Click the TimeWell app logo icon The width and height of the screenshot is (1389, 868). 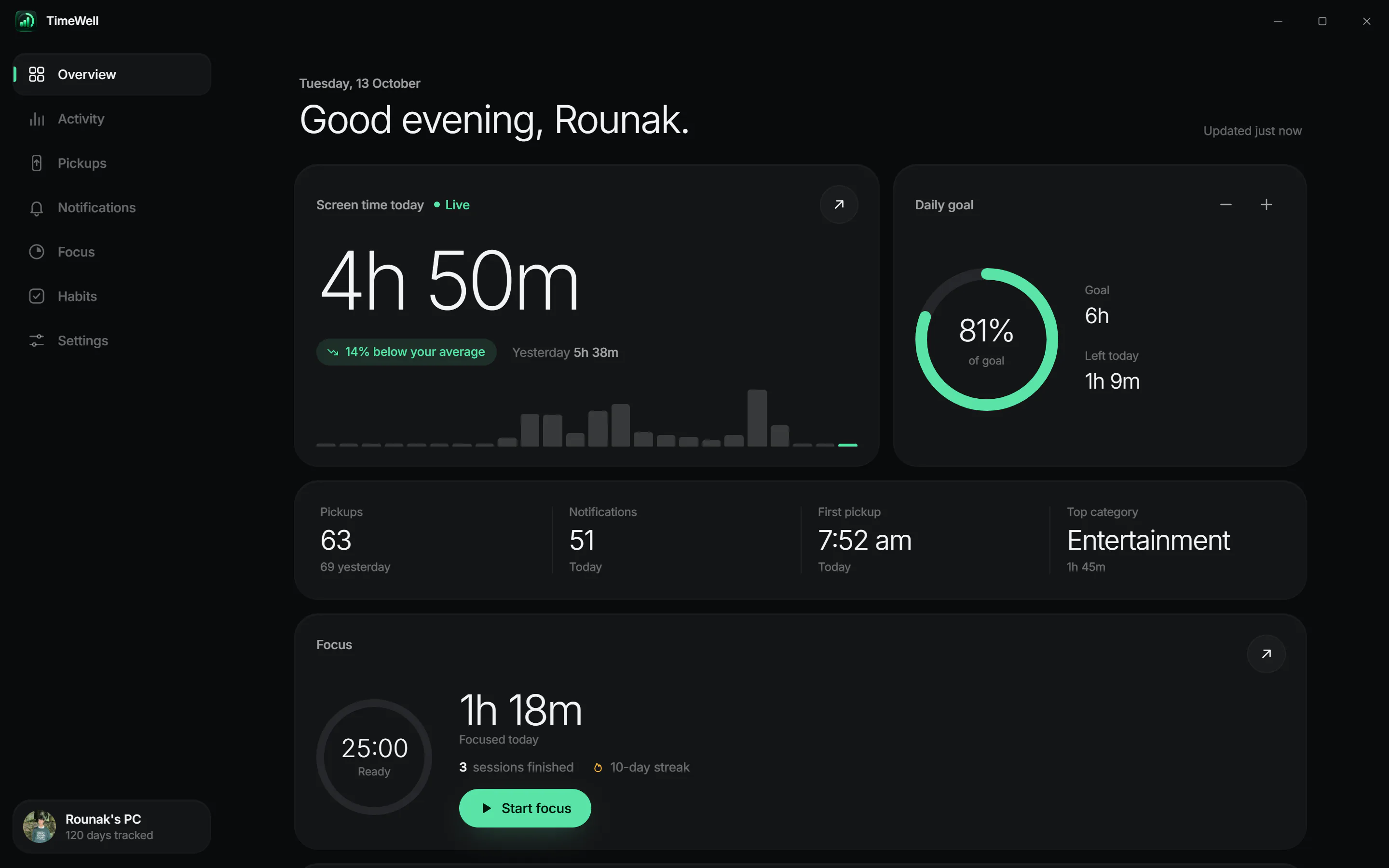(x=26, y=21)
